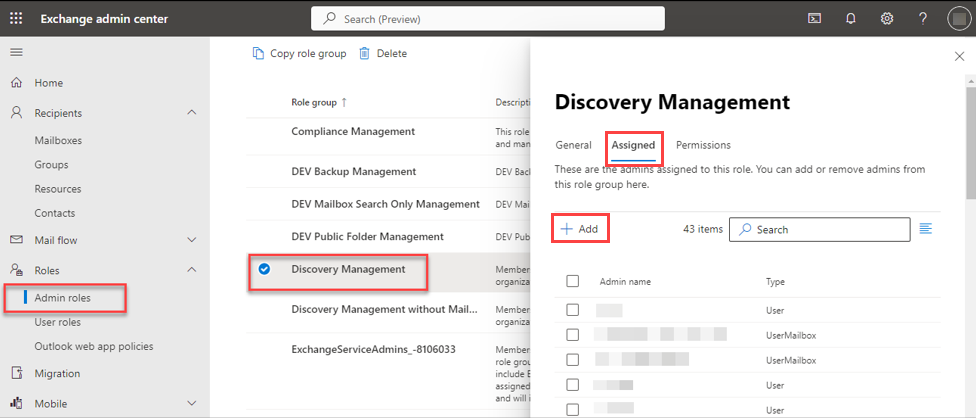Close the Discovery Management panel
This screenshot has height=418, width=976.
coord(959,57)
